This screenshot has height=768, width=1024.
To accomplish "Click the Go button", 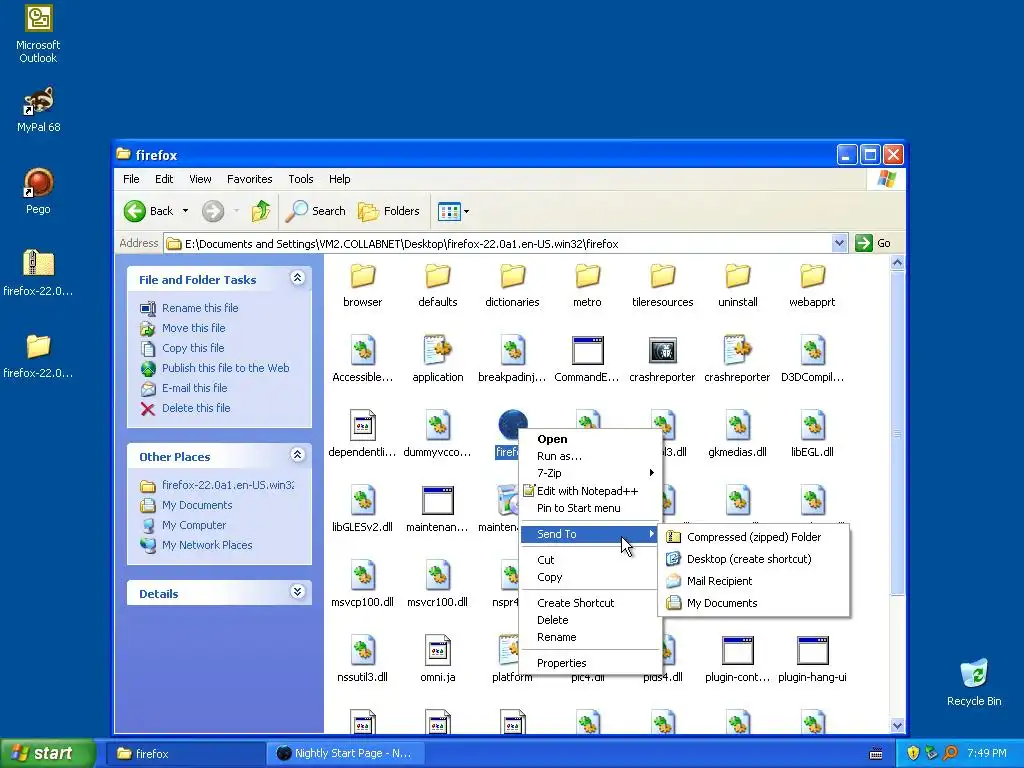I will coord(873,243).
